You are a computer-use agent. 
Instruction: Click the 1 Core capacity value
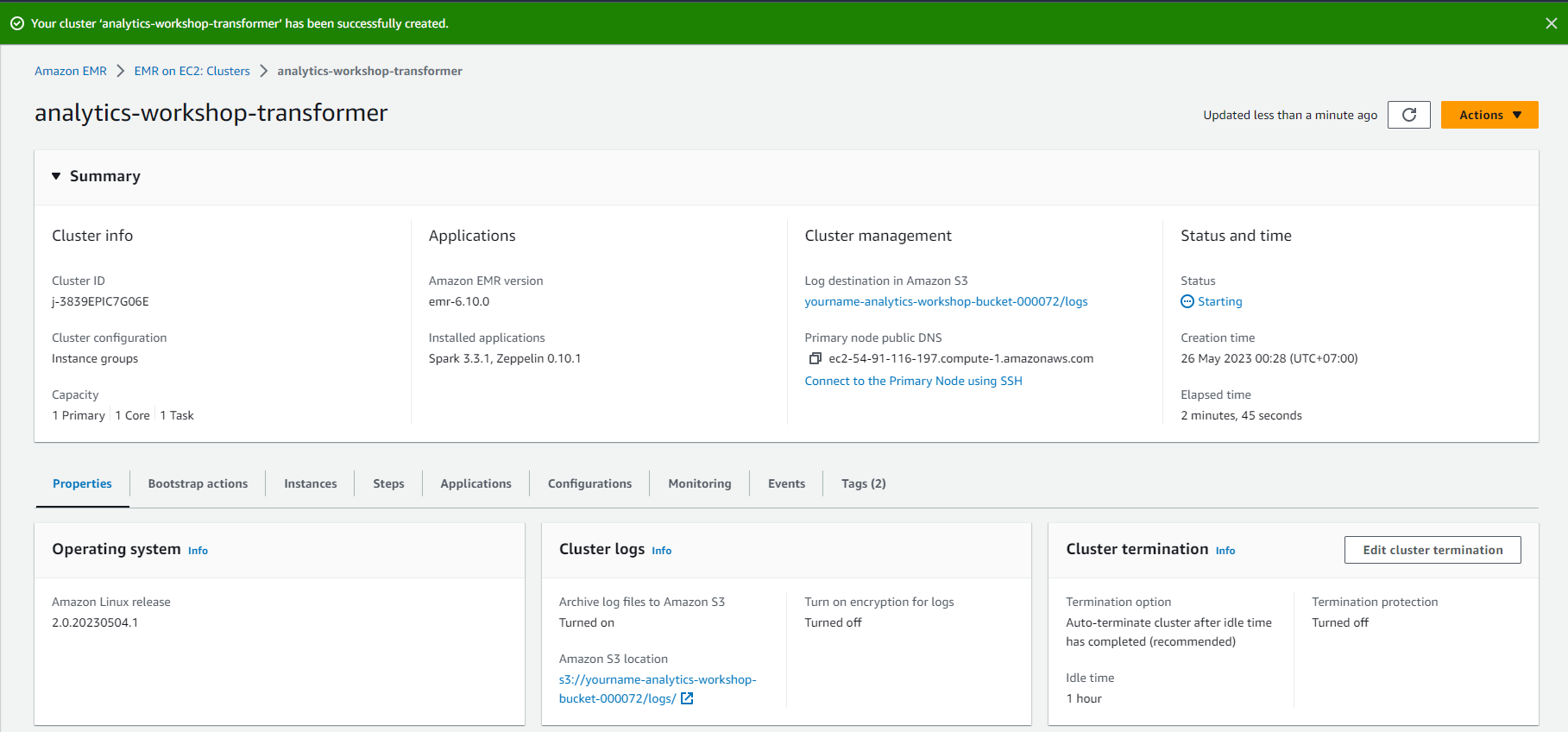coord(133,415)
